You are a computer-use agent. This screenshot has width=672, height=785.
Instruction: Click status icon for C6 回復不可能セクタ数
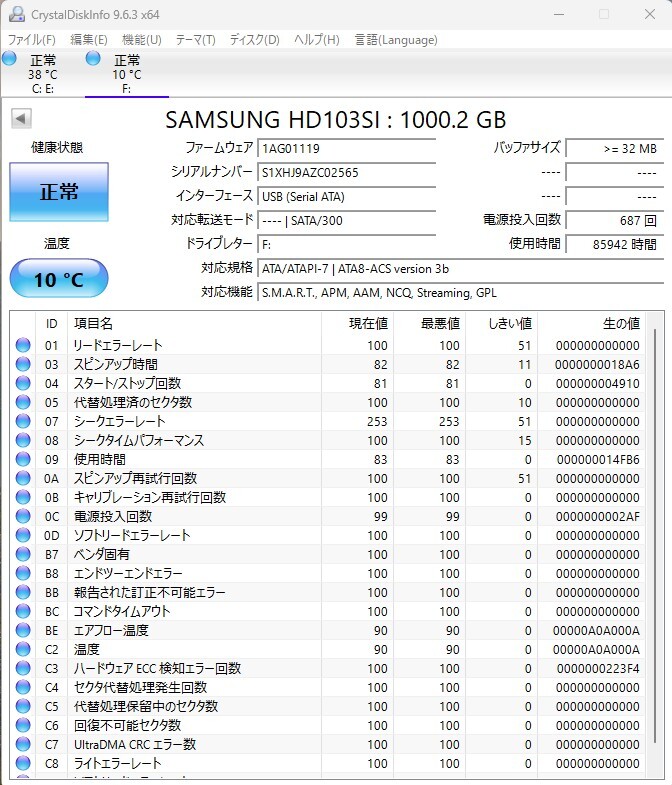pyautogui.click(x=23, y=725)
